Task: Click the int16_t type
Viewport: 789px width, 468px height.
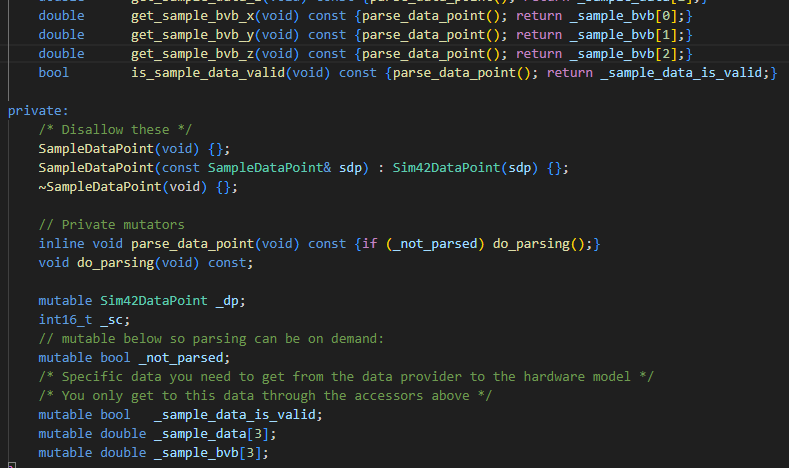Action: coord(65,320)
